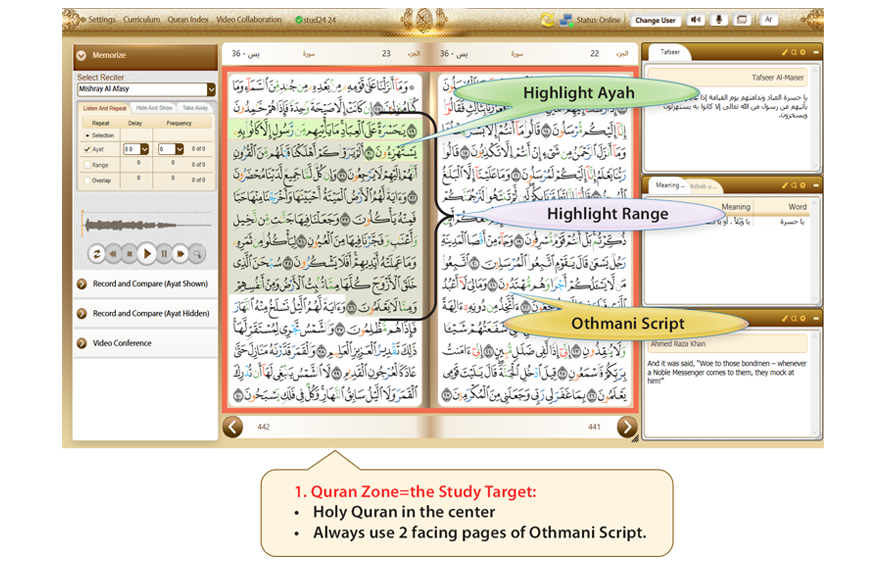The height and width of the screenshot is (564, 886).
Task: Click the Change User button
Action: tap(655, 20)
